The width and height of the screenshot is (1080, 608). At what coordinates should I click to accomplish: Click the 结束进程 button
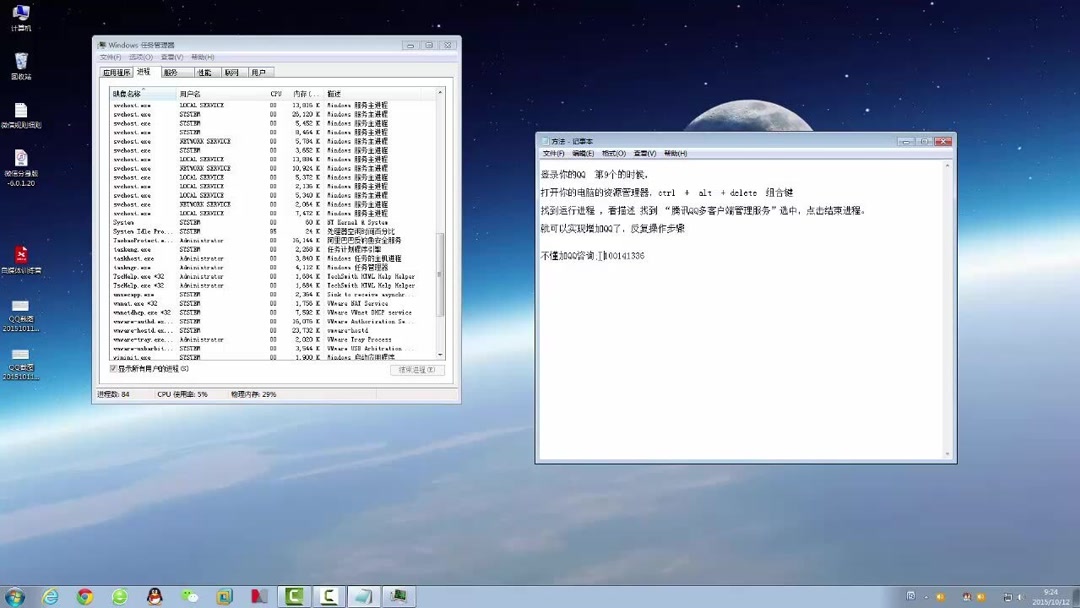[x=419, y=369]
